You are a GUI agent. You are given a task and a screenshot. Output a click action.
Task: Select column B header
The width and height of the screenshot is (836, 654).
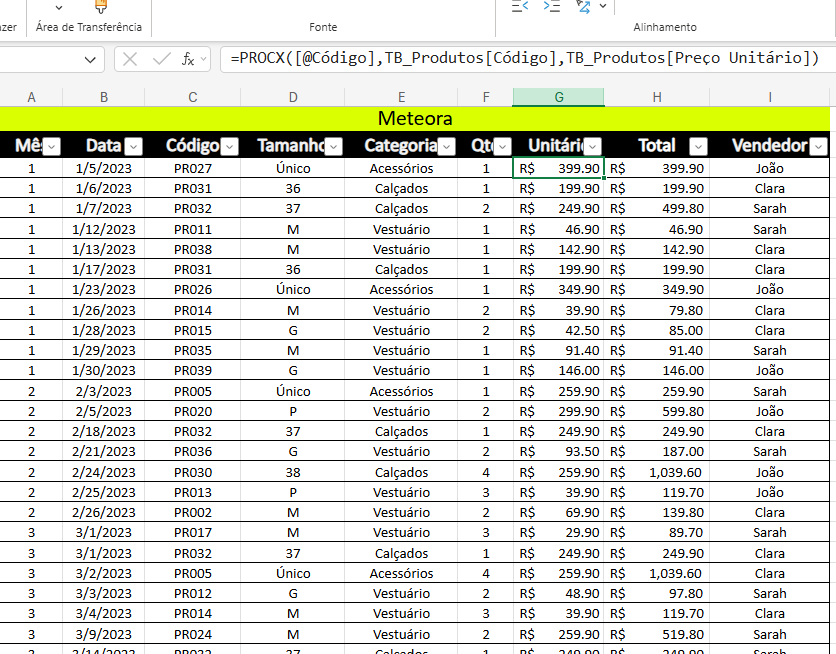(x=103, y=98)
